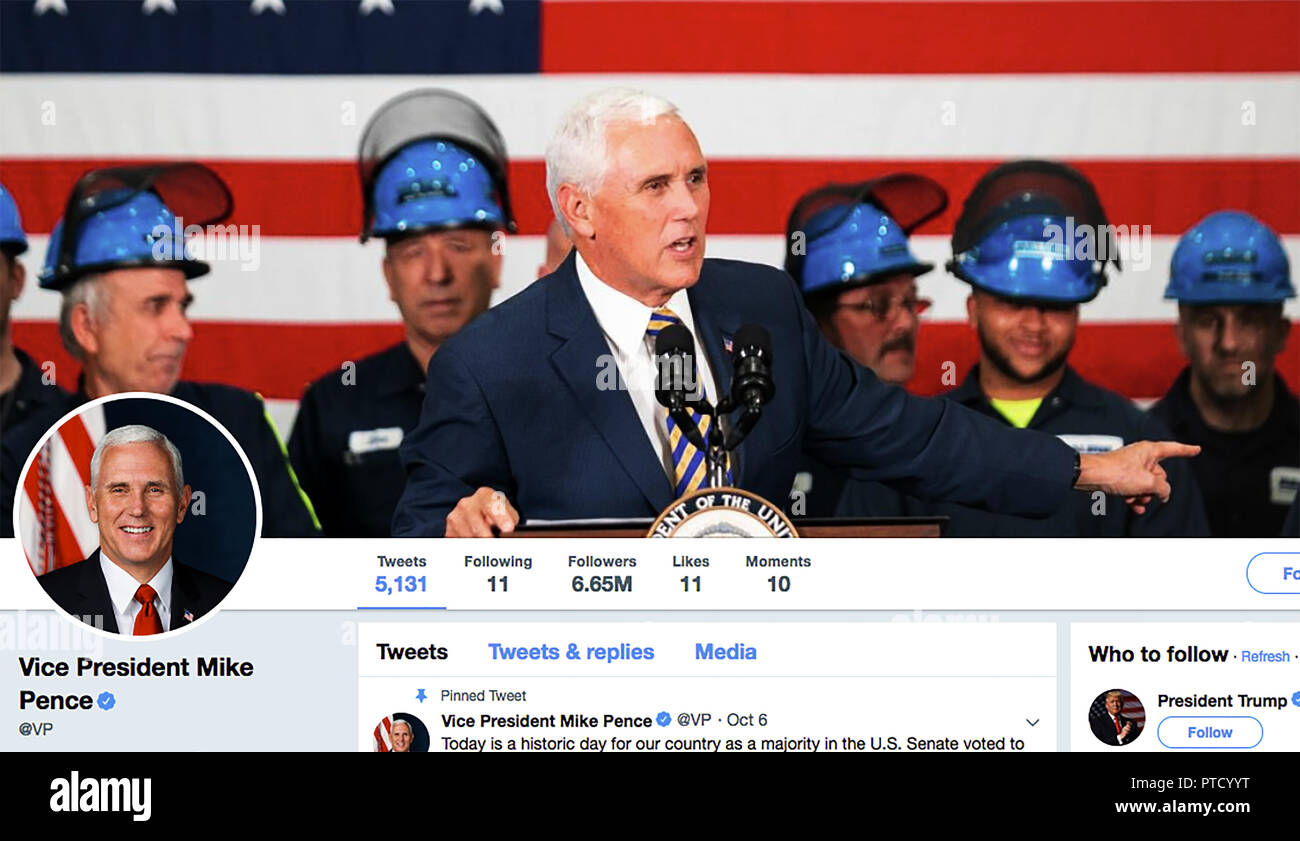The height and width of the screenshot is (841, 1300).
Task: Follow President Trump suggestion
Action: tap(1210, 732)
